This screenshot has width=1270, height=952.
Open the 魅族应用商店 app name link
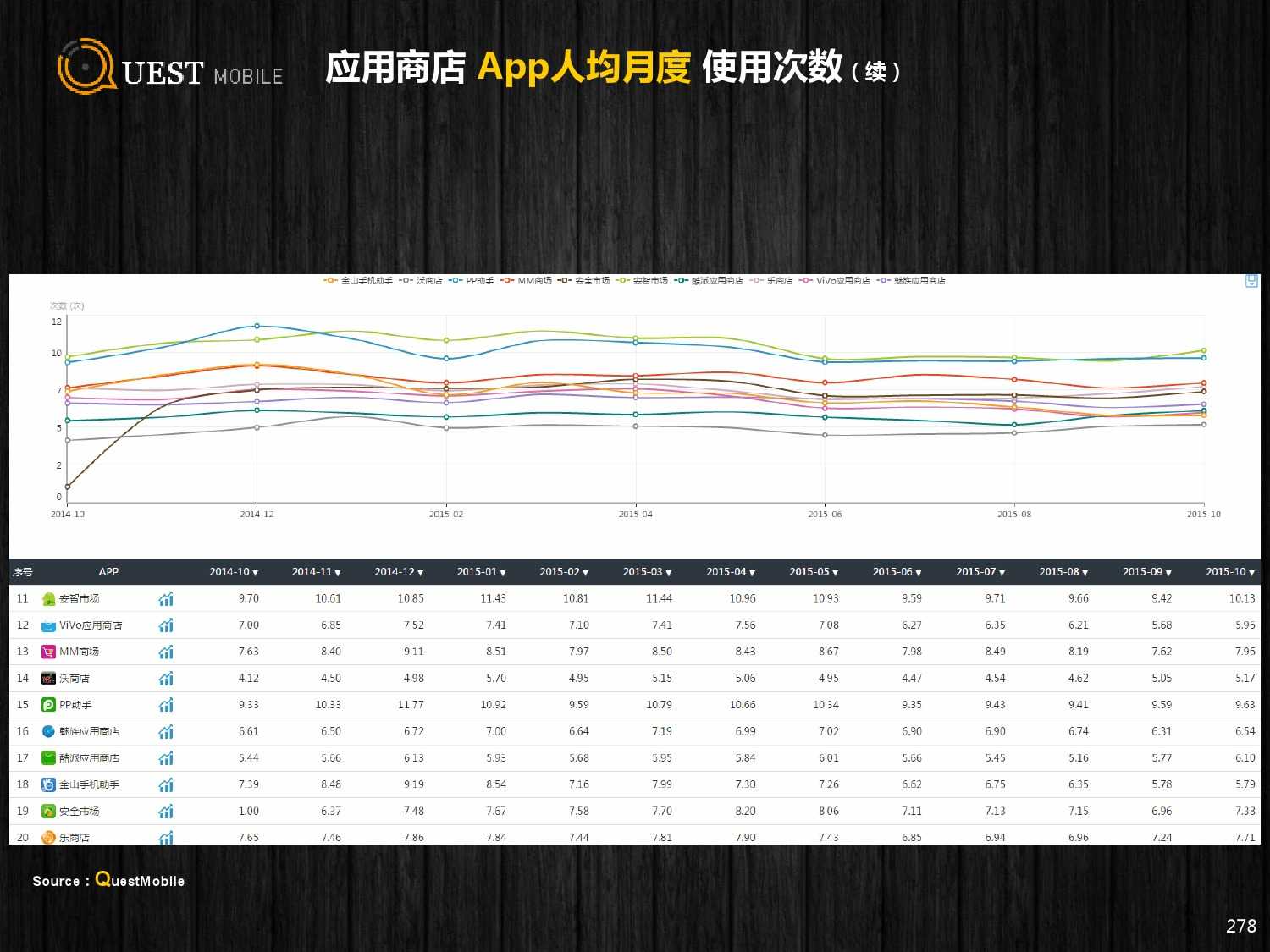(89, 732)
